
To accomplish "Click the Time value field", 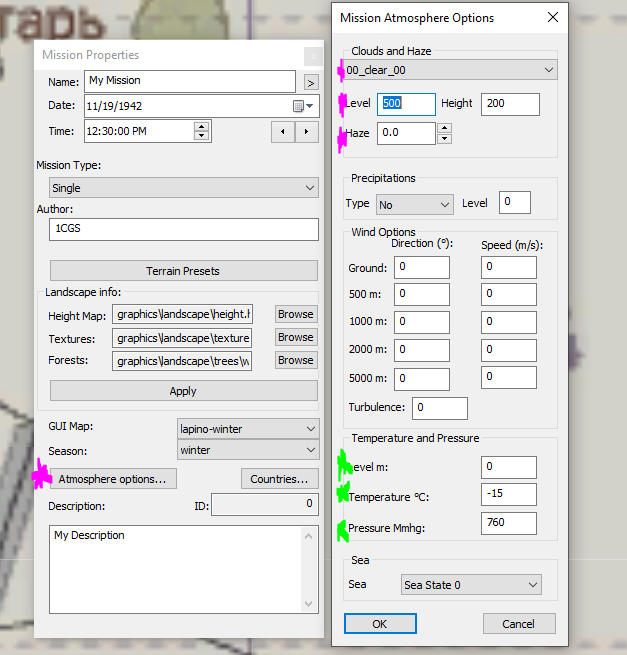I will pos(140,132).
